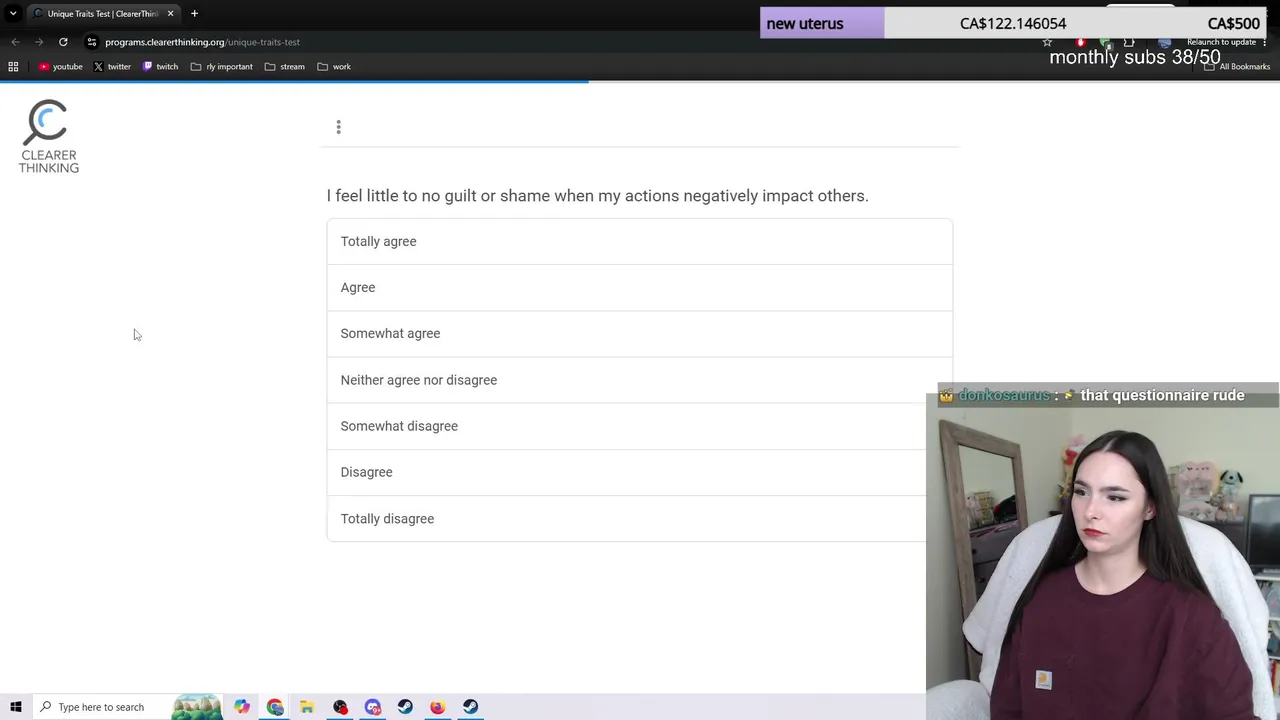The width and height of the screenshot is (1280, 720).
Task: Open the first Steam taskbar icon
Action: click(405, 707)
